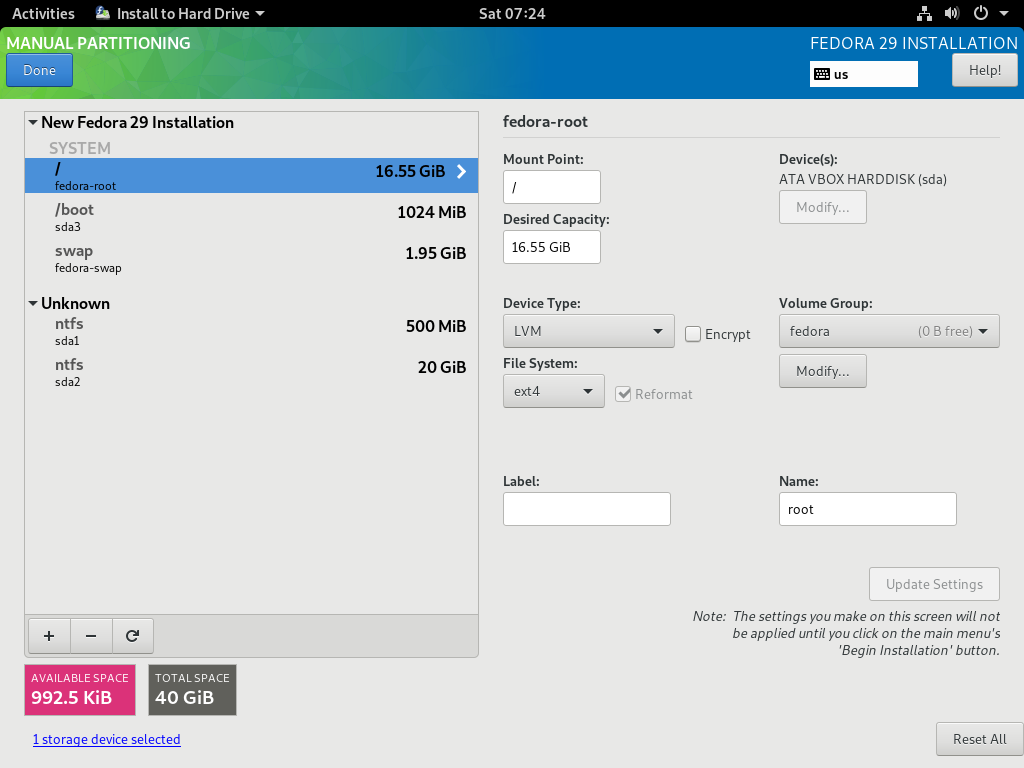This screenshot has height=768, width=1024.
Task: Open the power menu icon
Action: [981, 14]
